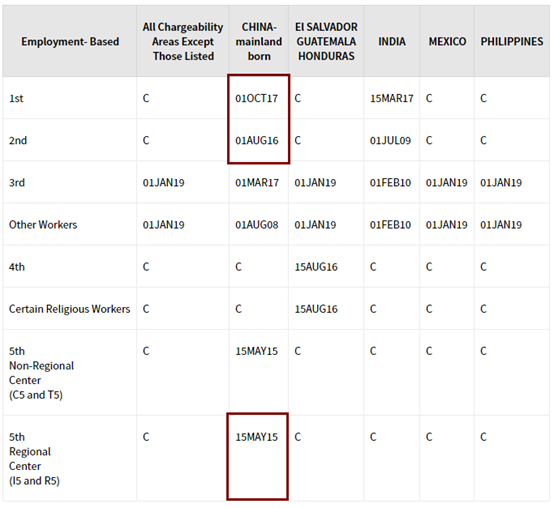Click the 01AUG16 date for China 2nd
The height and width of the screenshot is (508, 554).
coord(257,140)
